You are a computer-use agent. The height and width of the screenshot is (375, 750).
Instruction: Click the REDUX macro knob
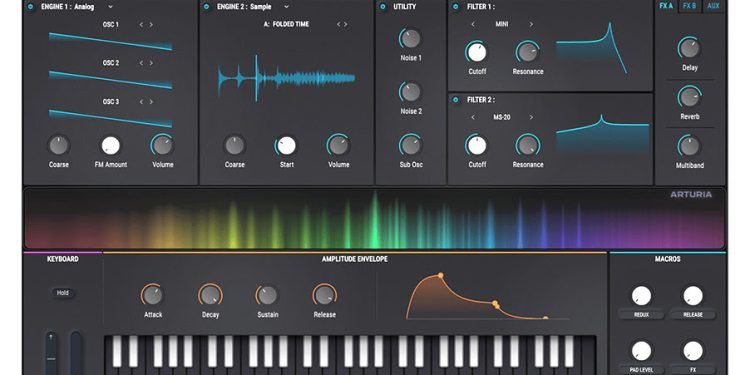click(x=641, y=296)
